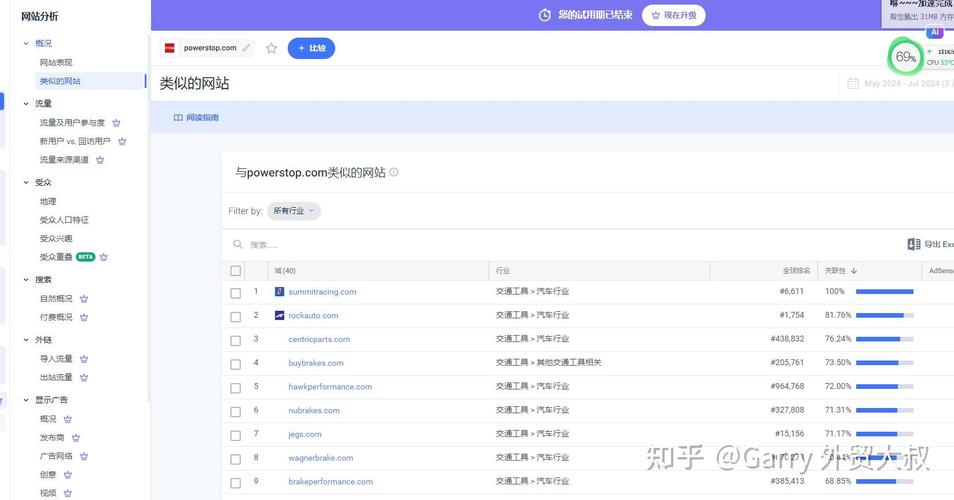Open 地理 under 受众

(x=48, y=201)
